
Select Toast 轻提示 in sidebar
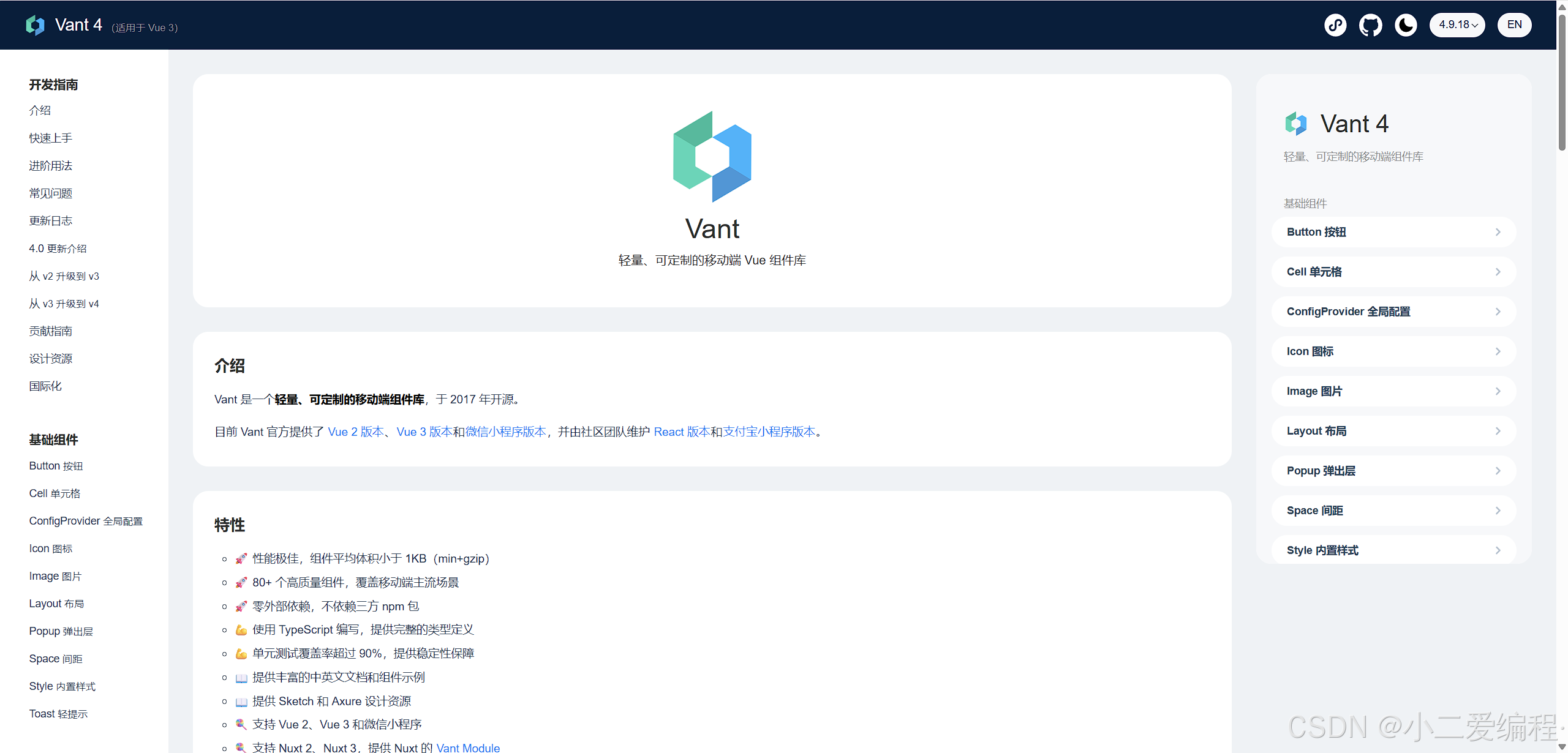pyautogui.click(x=58, y=714)
